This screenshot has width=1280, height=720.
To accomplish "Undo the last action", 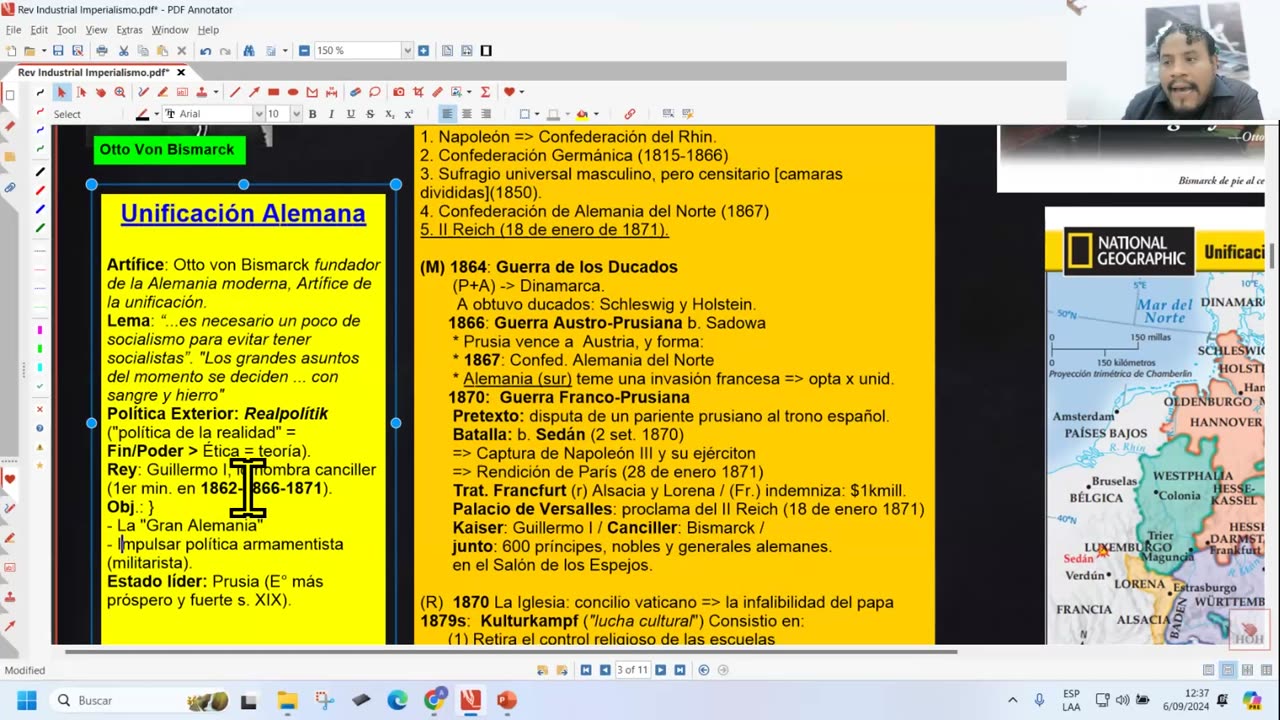I will click(205, 50).
